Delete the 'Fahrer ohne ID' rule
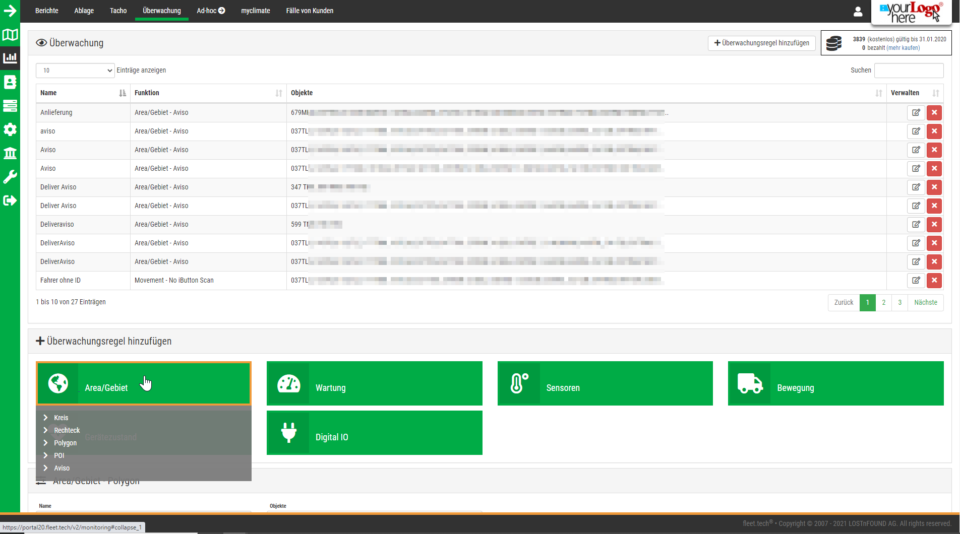960x534 pixels. [934, 281]
